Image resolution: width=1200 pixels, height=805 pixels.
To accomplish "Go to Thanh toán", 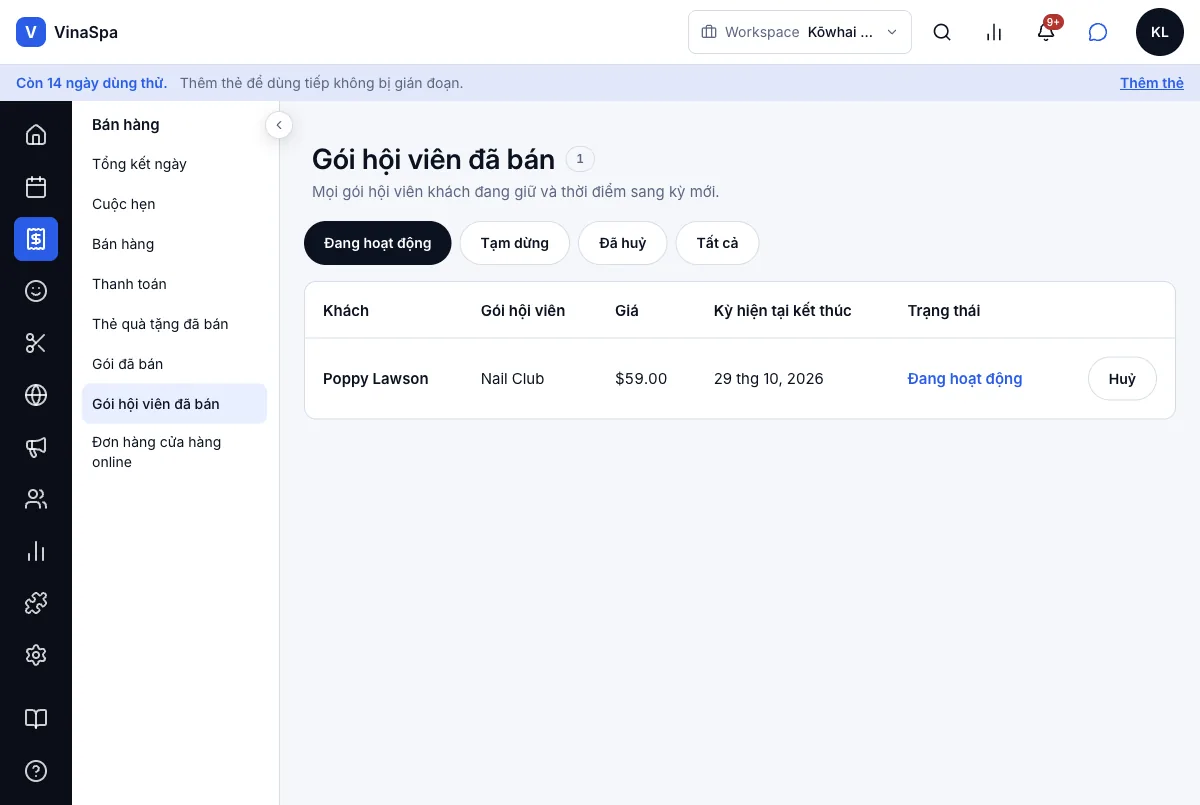I will click(174, 284).
